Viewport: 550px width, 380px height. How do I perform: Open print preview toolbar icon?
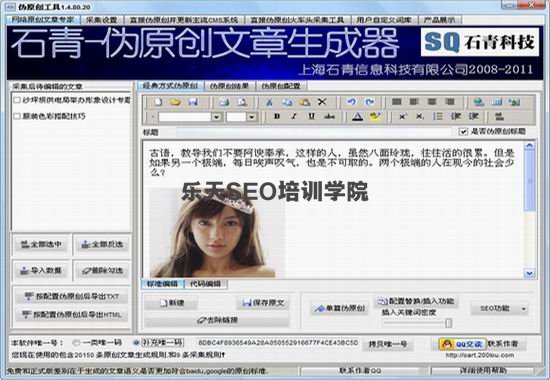pyautogui.click(x=242, y=102)
